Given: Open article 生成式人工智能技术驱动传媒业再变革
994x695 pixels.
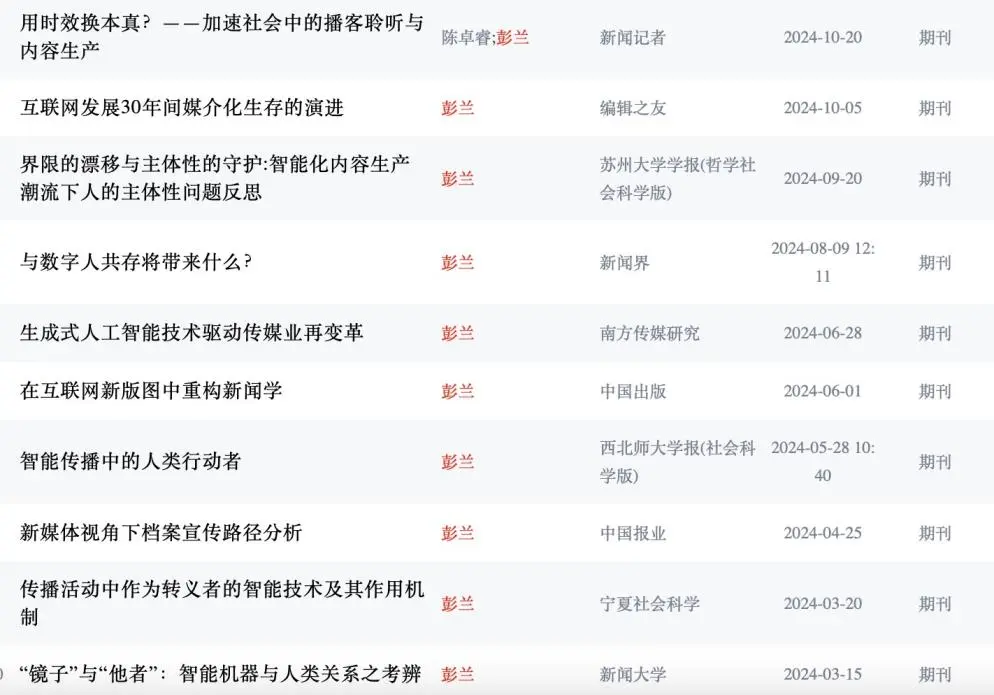Looking at the screenshot, I should [x=191, y=332].
